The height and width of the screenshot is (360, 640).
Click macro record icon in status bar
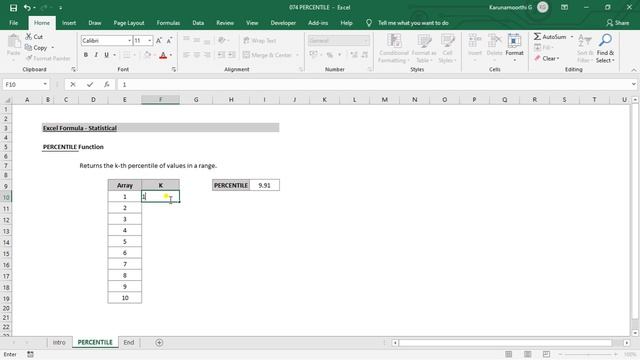click(x=30, y=354)
